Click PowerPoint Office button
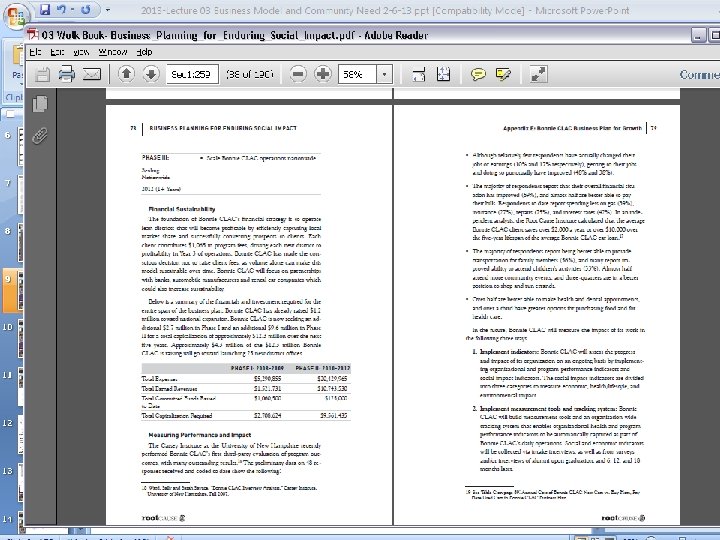Viewport: 720px width, 540px height. tap(16, 16)
